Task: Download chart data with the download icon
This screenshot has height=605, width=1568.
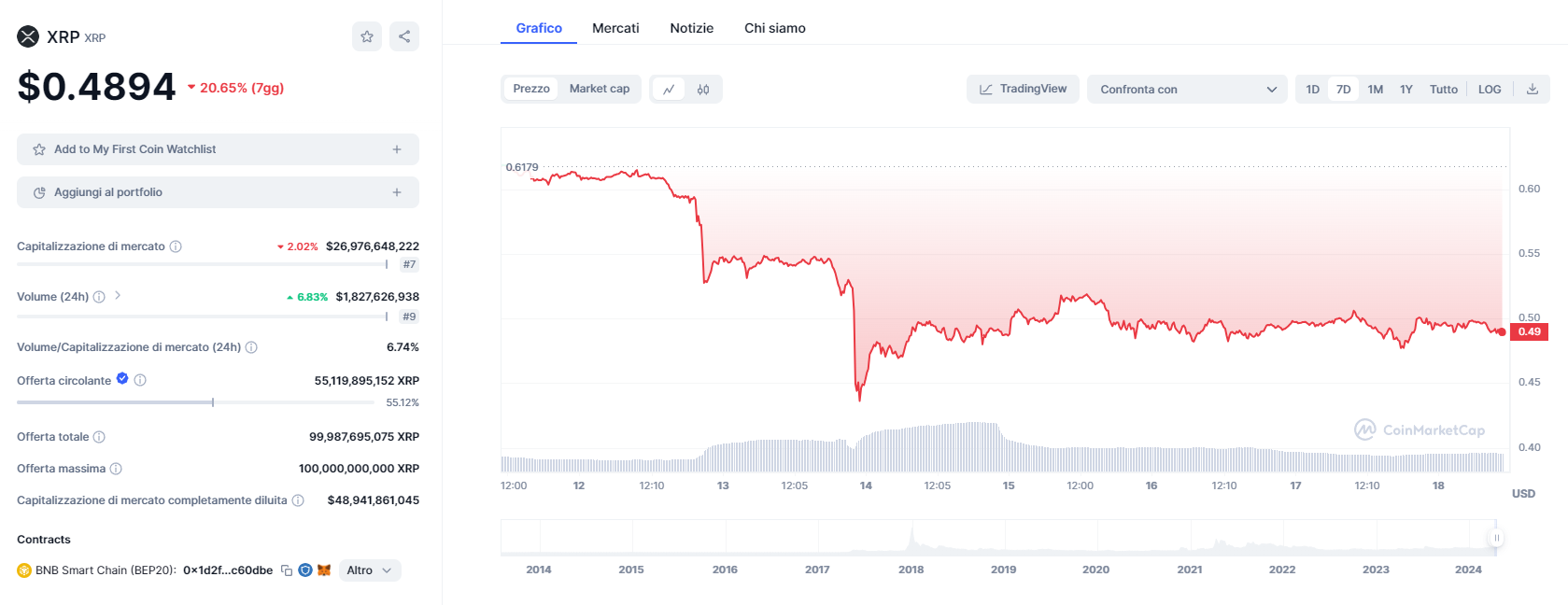Action: click(x=1533, y=90)
